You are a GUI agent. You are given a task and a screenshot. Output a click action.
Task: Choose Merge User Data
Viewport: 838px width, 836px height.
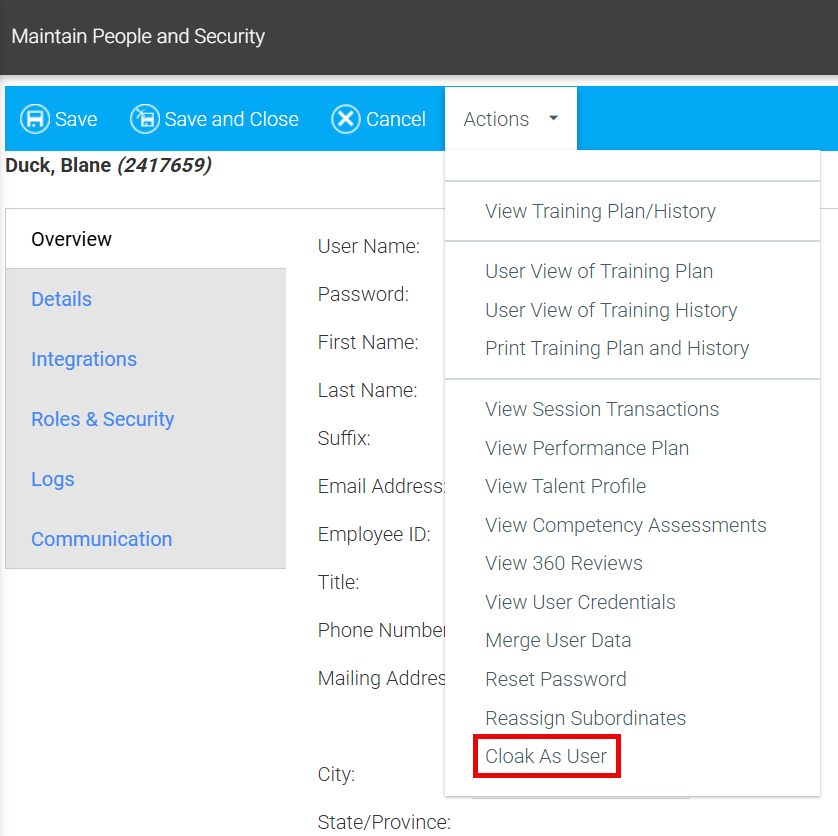pos(558,640)
